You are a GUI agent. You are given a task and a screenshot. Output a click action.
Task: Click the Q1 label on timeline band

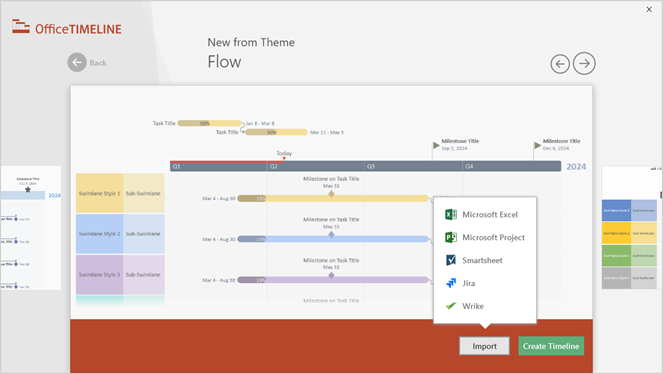pyautogui.click(x=176, y=167)
